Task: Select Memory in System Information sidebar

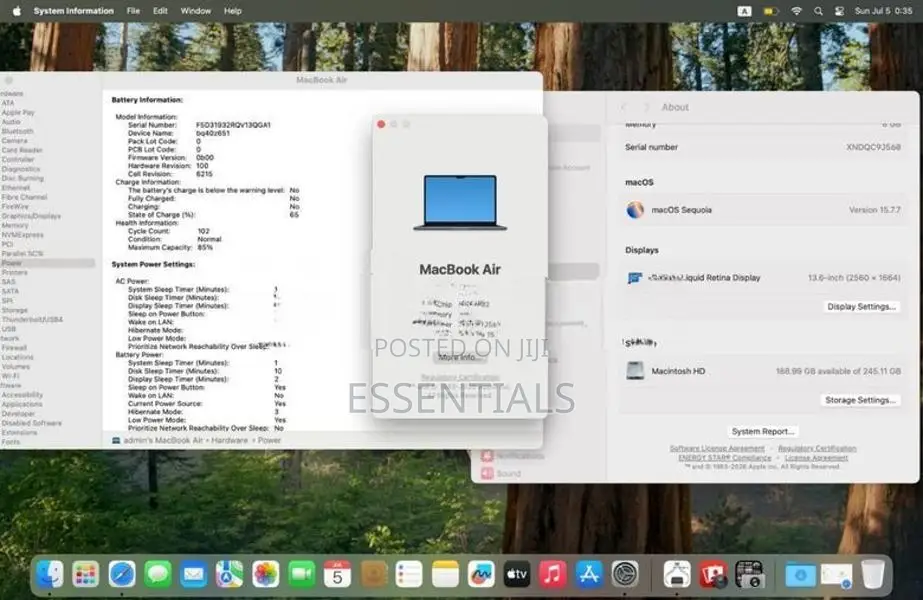Action: click(x=15, y=226)
